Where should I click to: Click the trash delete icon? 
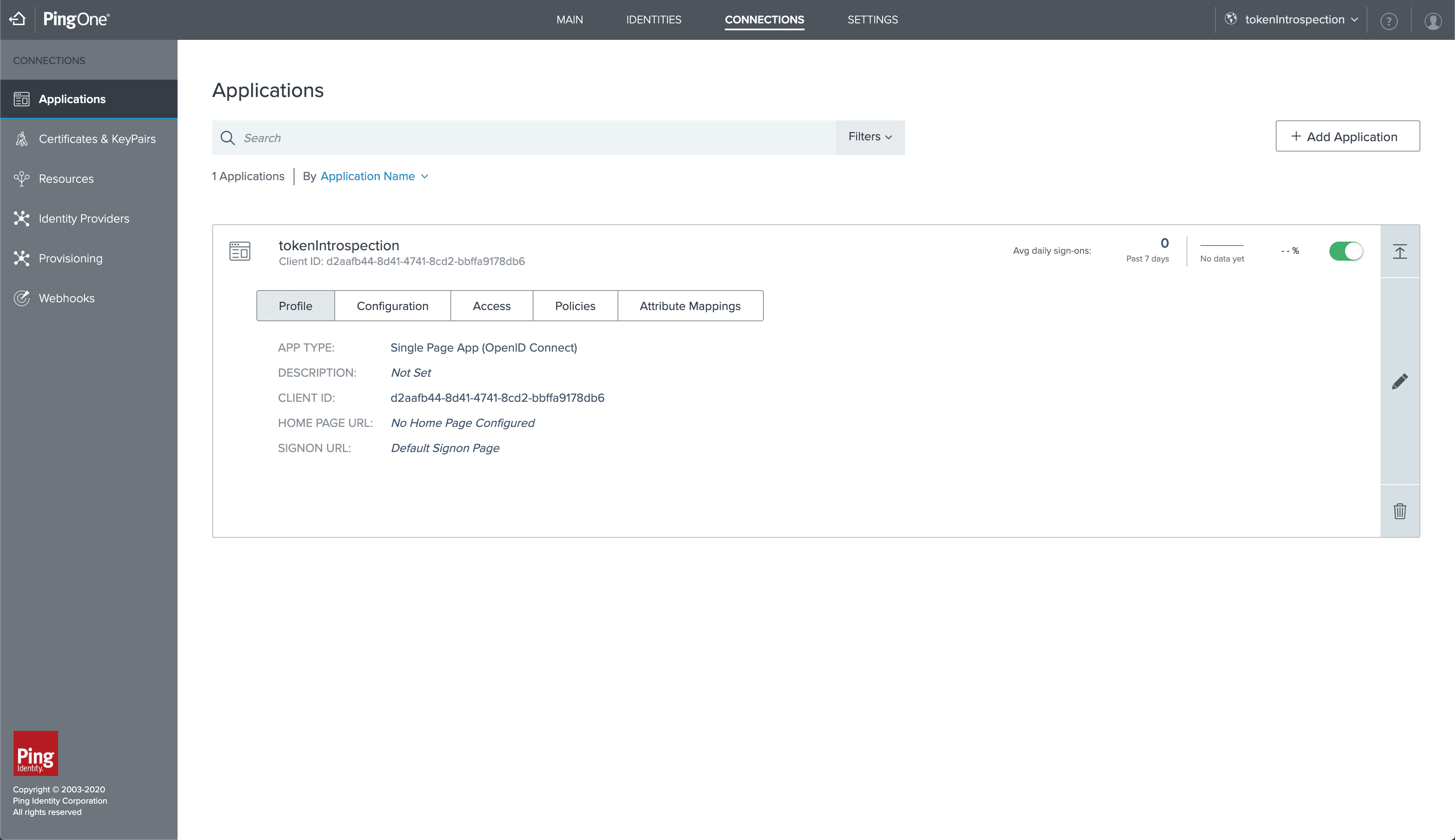point(1400,511)
